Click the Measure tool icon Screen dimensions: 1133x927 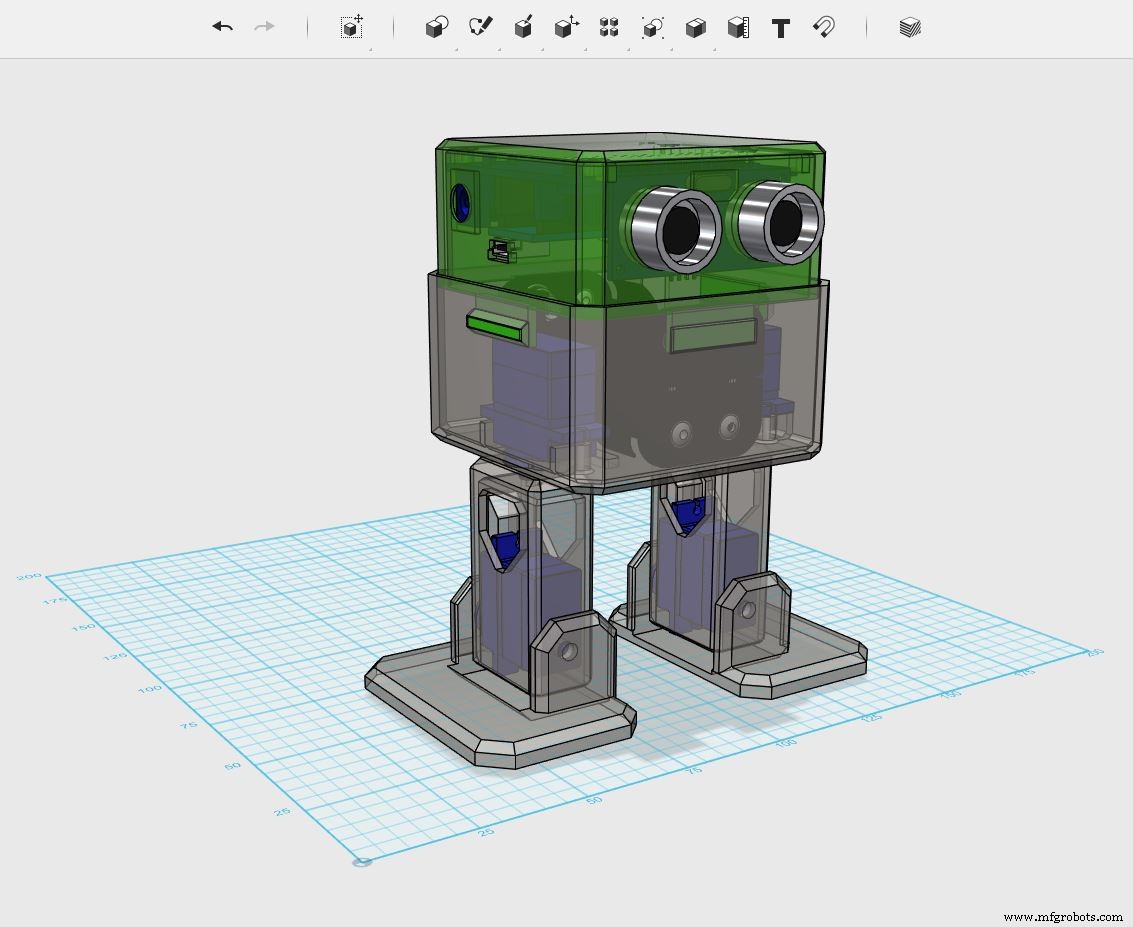click(x=738, y=28)
